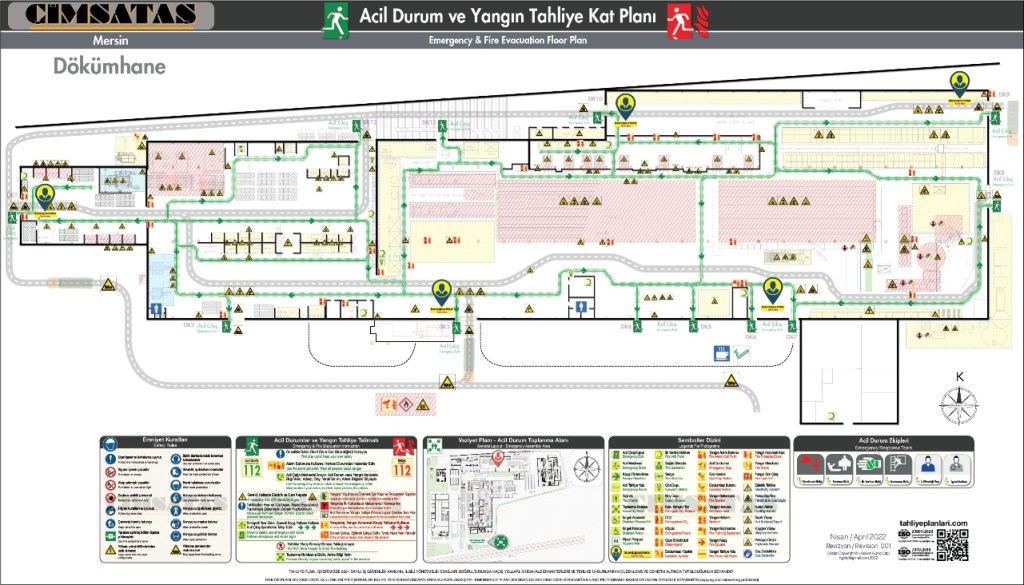Screen dimensions: 1024x585
Task: Select the location pin near exit DK10
Action: point(626,104)
